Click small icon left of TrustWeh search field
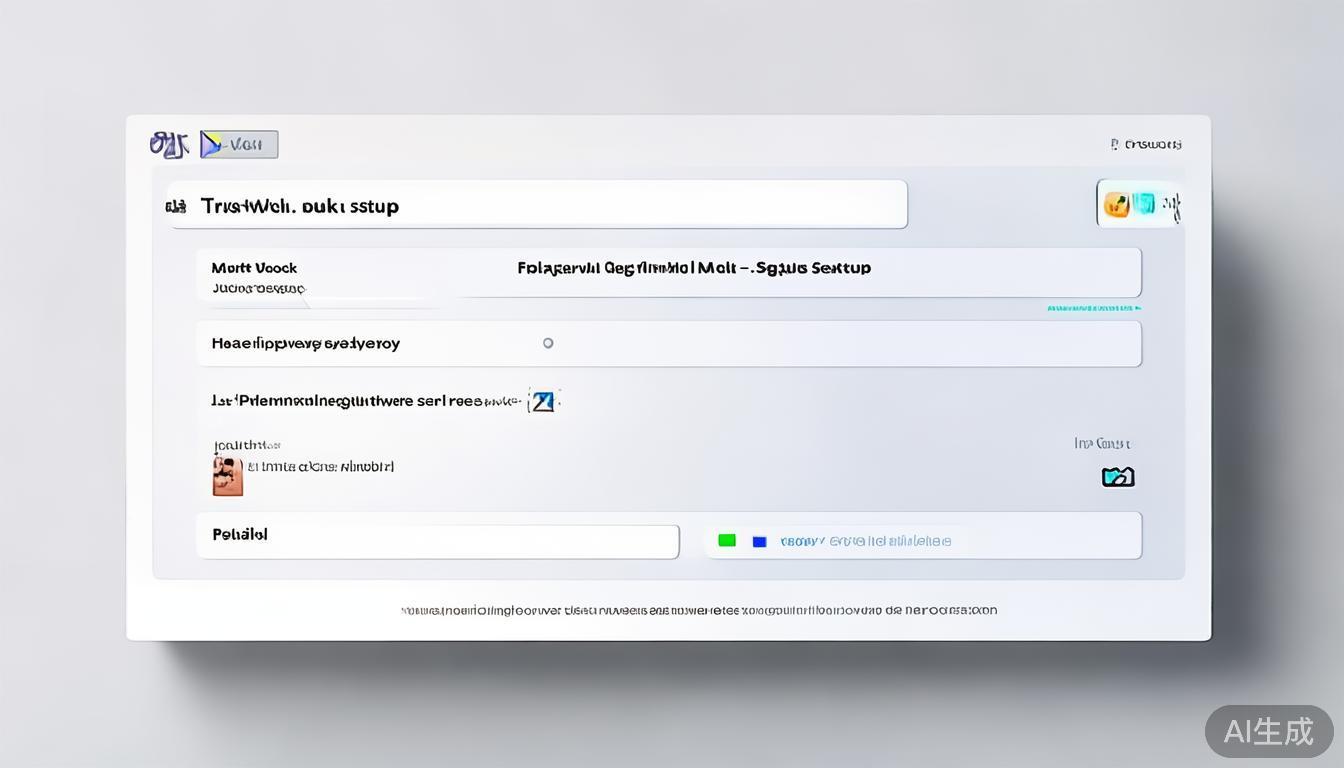Image resolution: width=1344 pixels, height=768 pixels. (176, 207)
